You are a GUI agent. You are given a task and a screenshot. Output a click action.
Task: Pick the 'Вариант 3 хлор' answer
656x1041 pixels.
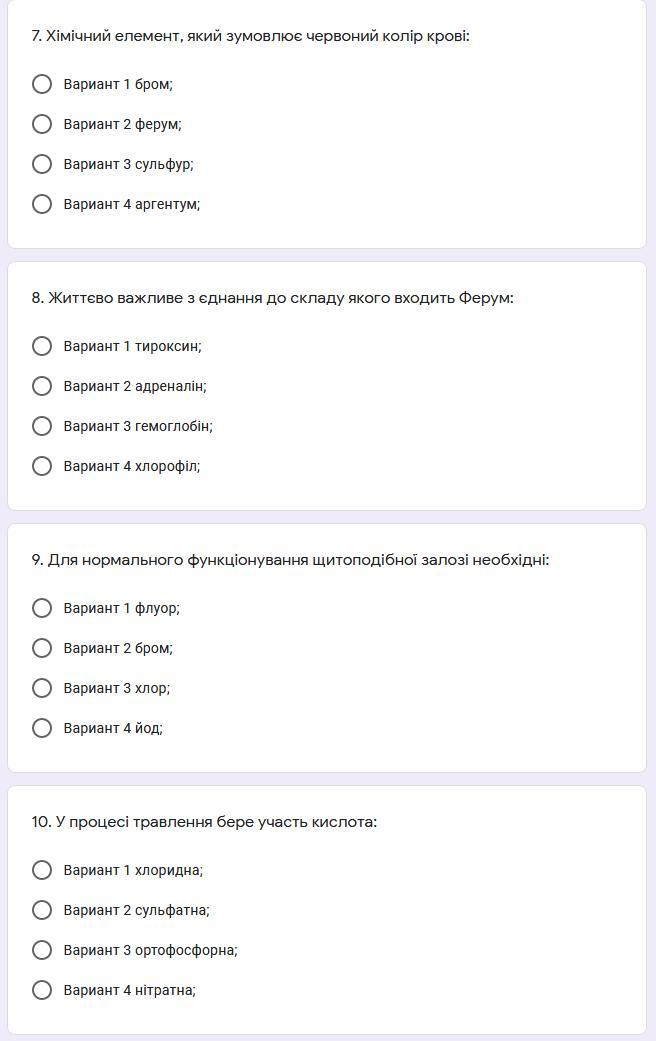(42, 688)
